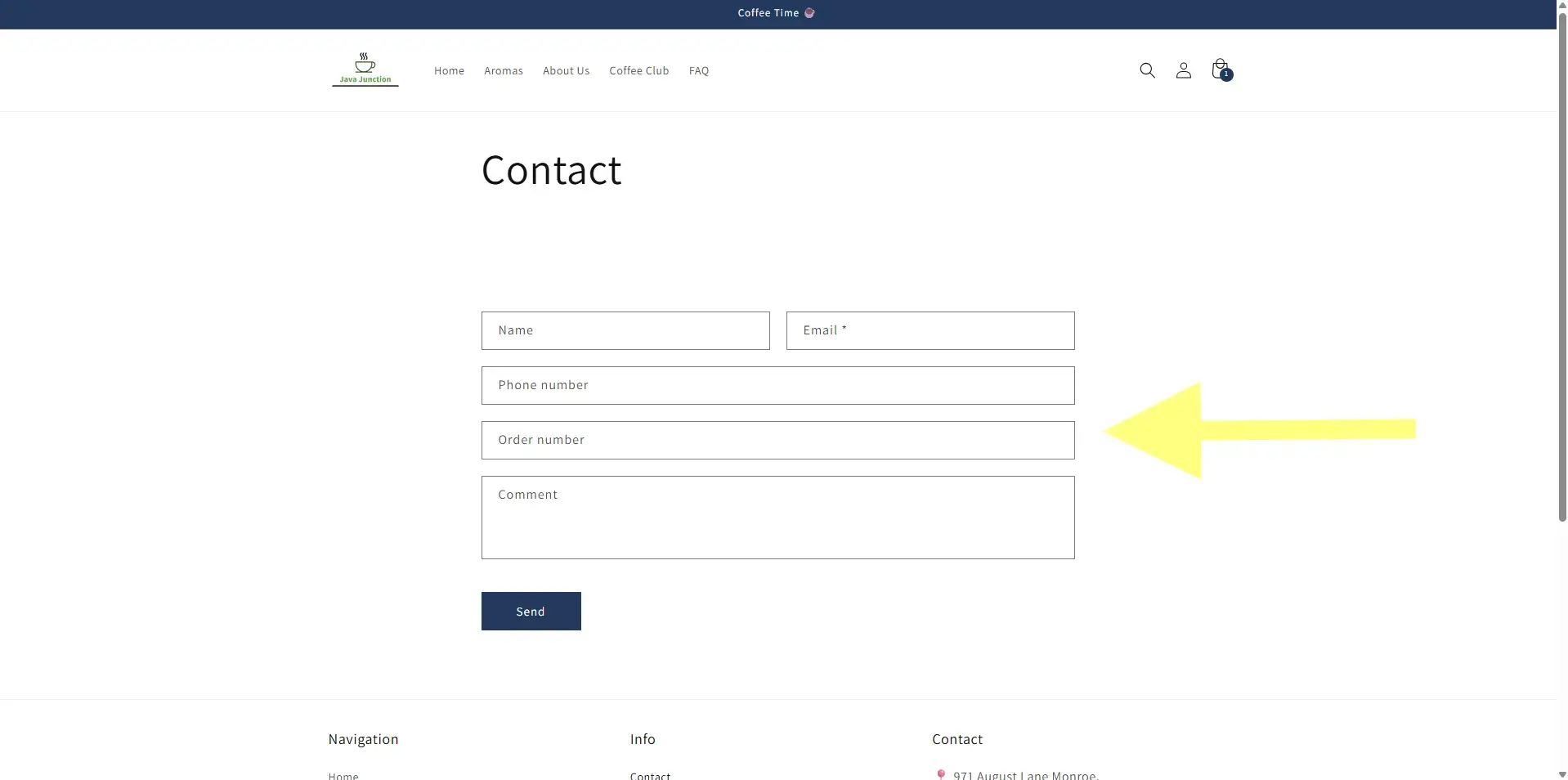Click the Coffee Time announcement text
This screenshot has width=1568, height=780.
776,13
